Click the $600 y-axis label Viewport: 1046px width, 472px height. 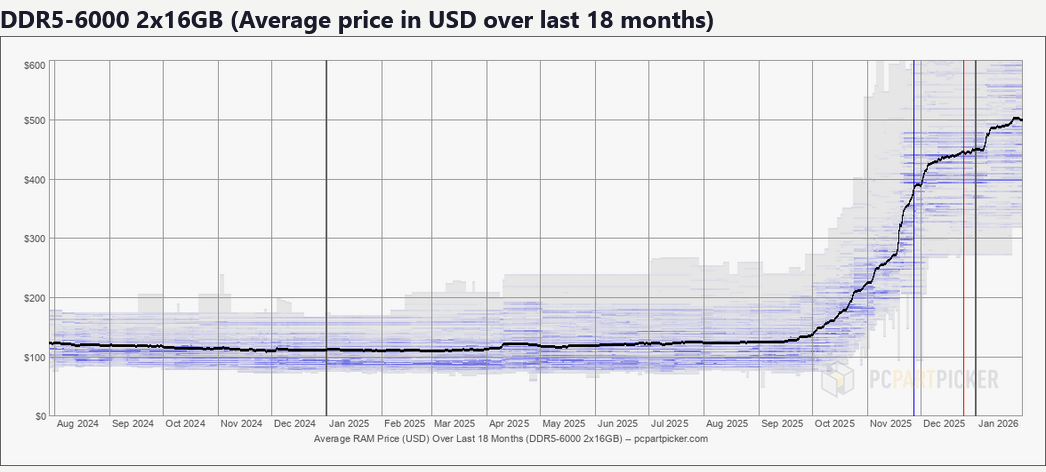pos(34,66)
